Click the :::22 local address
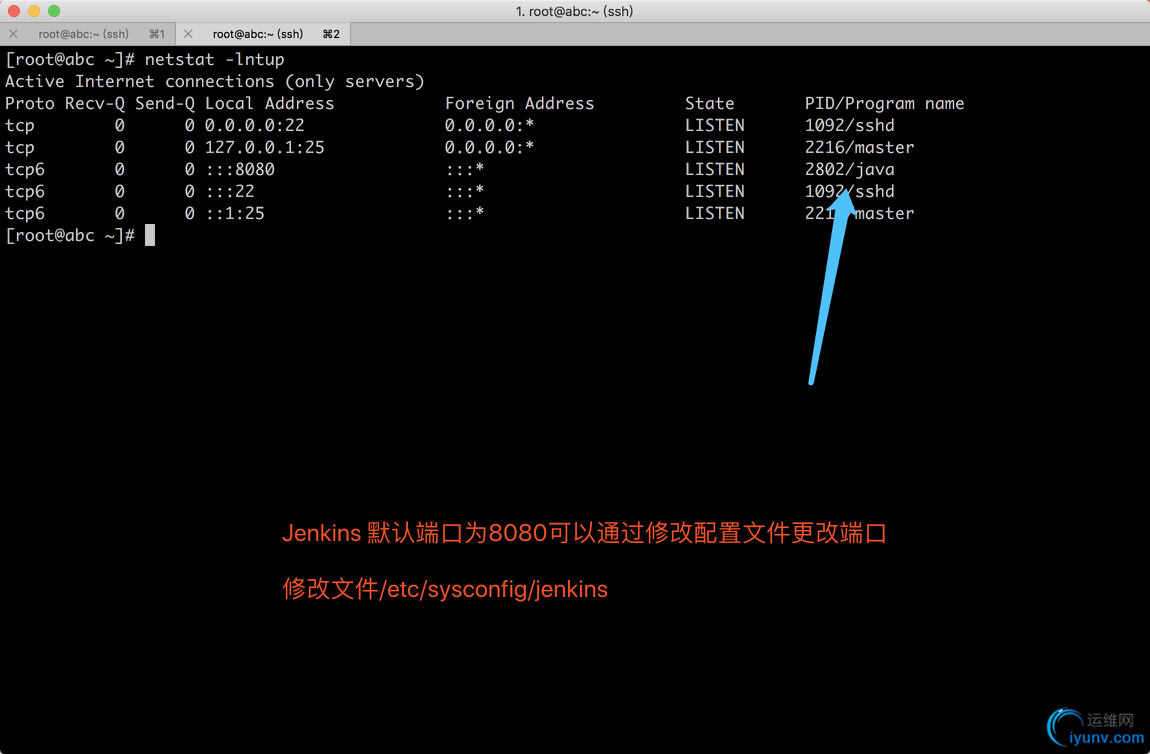Image resolution: width=1150 pixels, height=754 pixels. (x=230, y=191)
